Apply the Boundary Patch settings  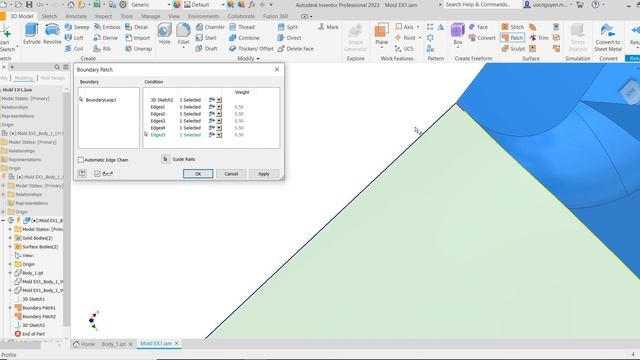point(264,174)
